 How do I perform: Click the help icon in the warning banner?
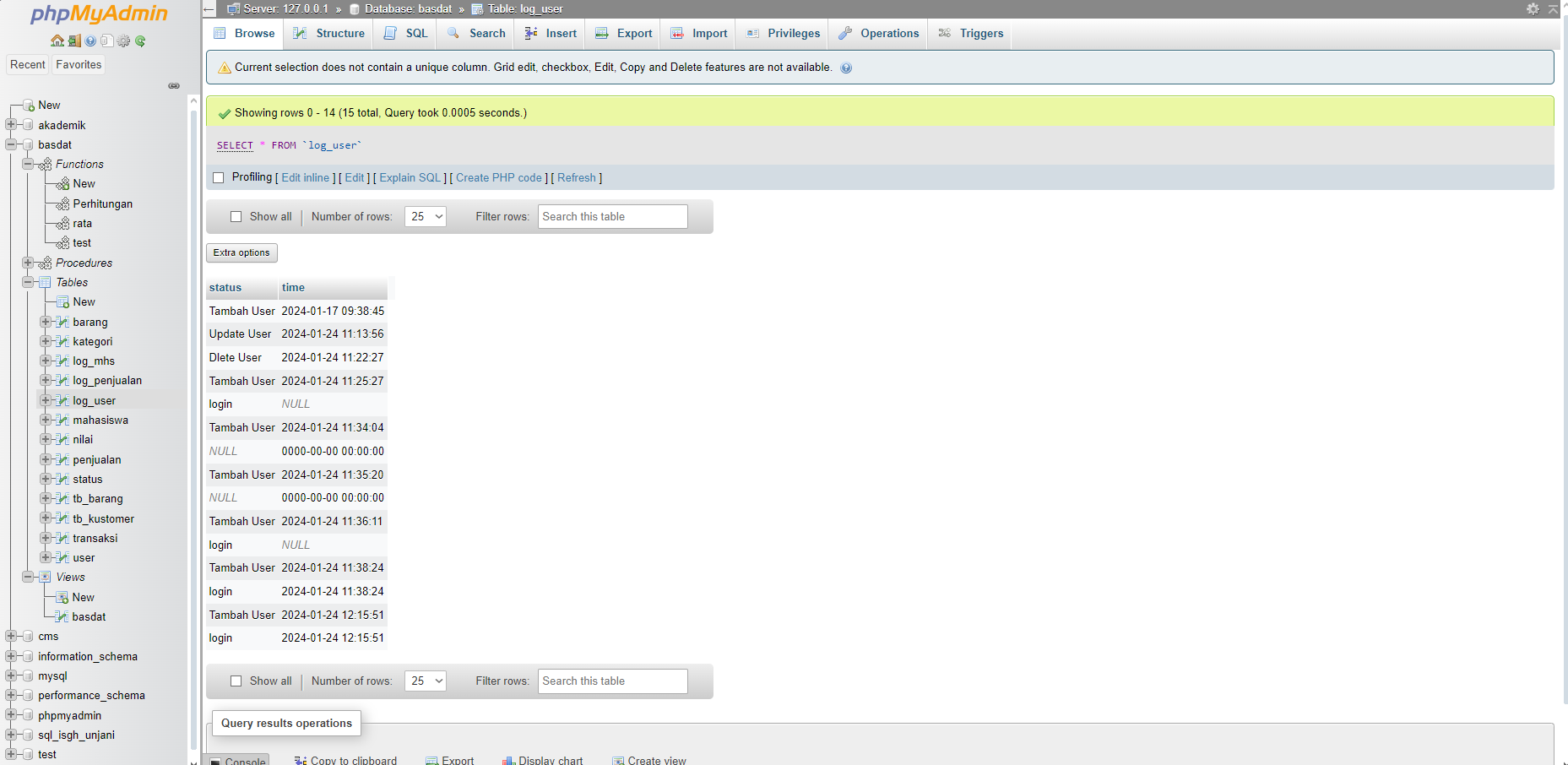[x=846, y=68]
